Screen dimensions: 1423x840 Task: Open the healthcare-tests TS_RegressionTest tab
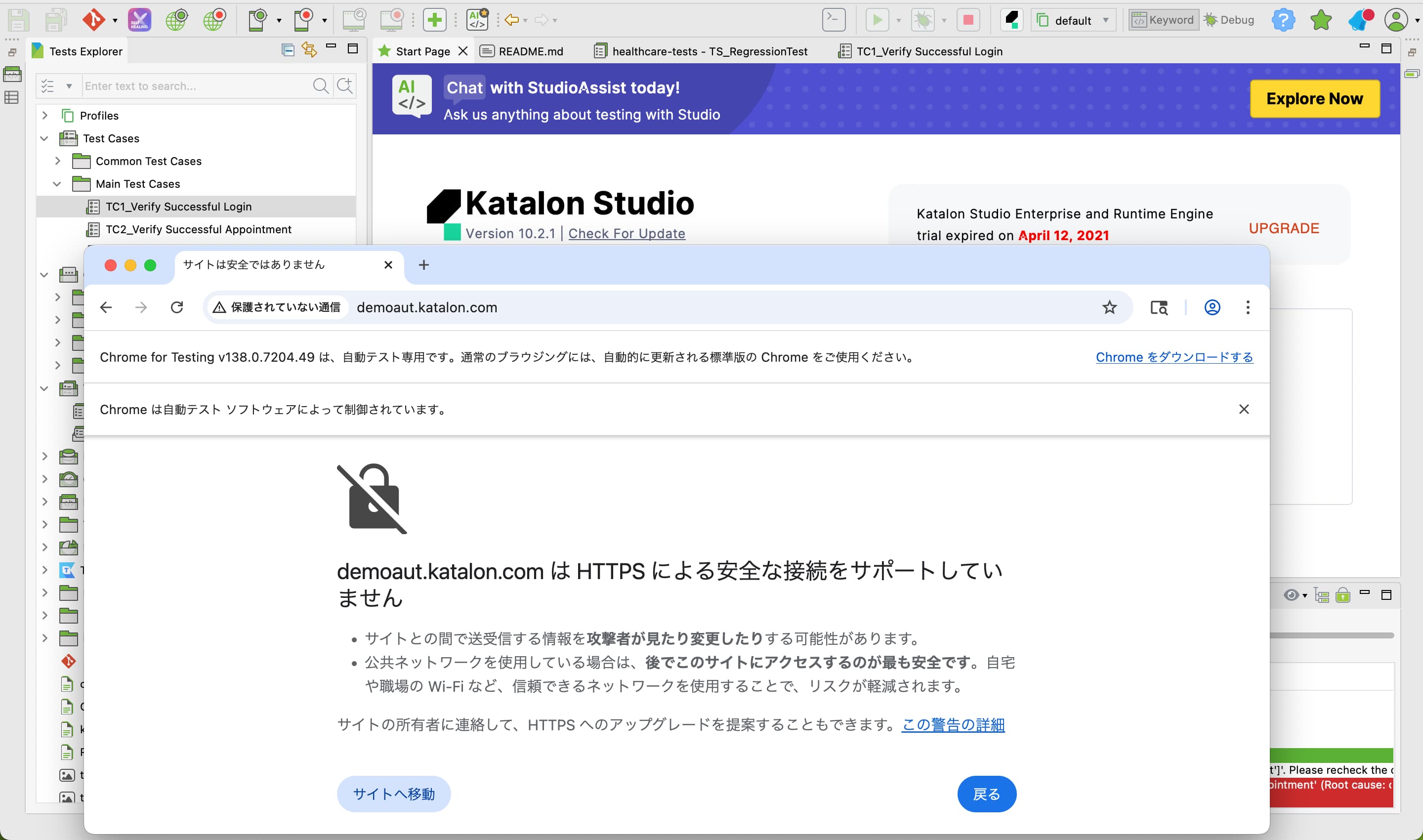[701, 51]
